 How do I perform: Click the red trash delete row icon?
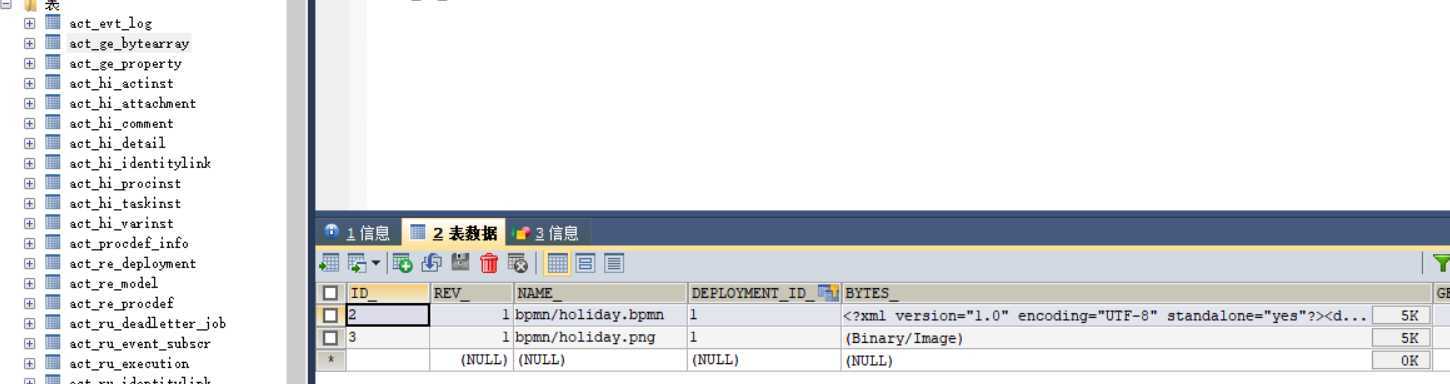[489, 263]
